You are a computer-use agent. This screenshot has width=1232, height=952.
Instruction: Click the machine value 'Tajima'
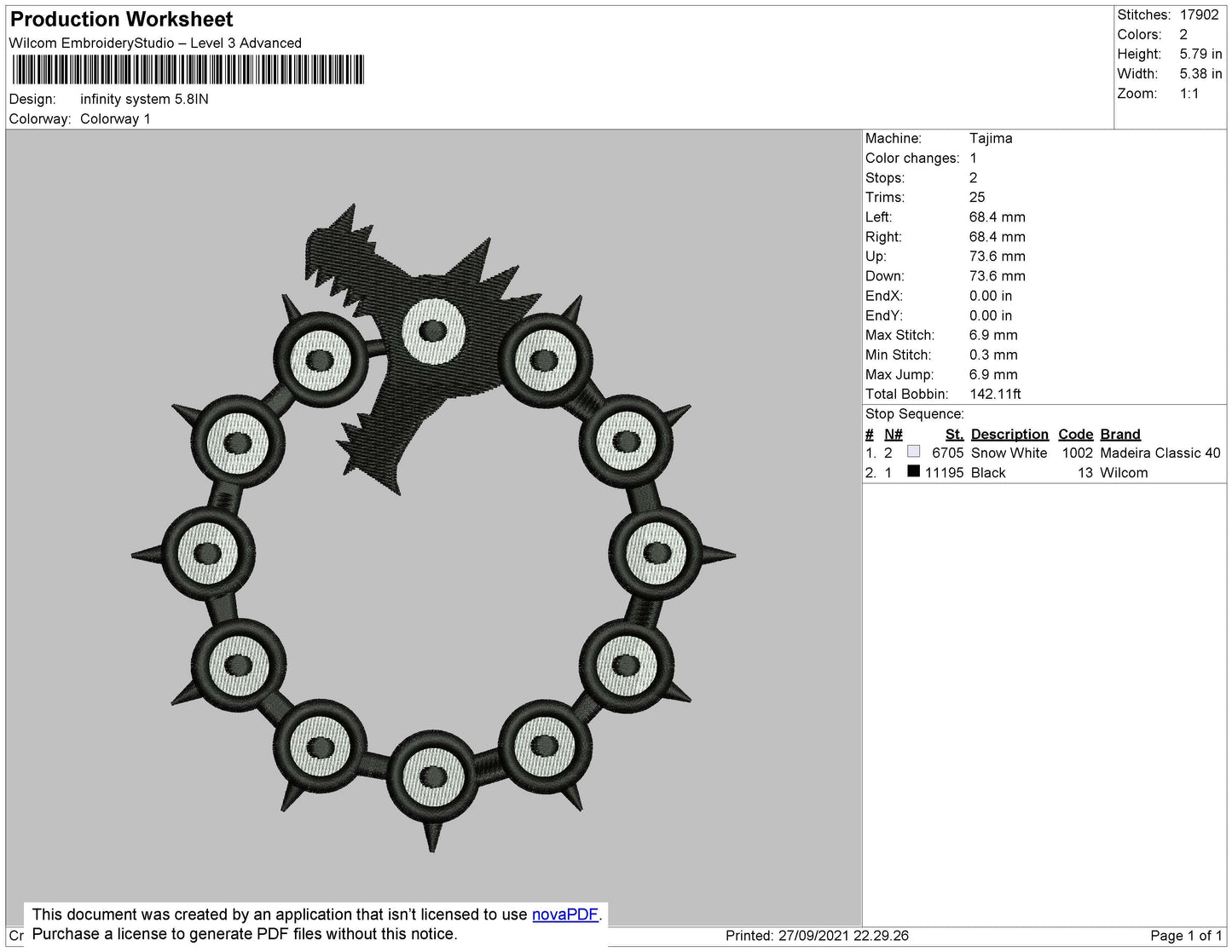[x=991, y=139]
